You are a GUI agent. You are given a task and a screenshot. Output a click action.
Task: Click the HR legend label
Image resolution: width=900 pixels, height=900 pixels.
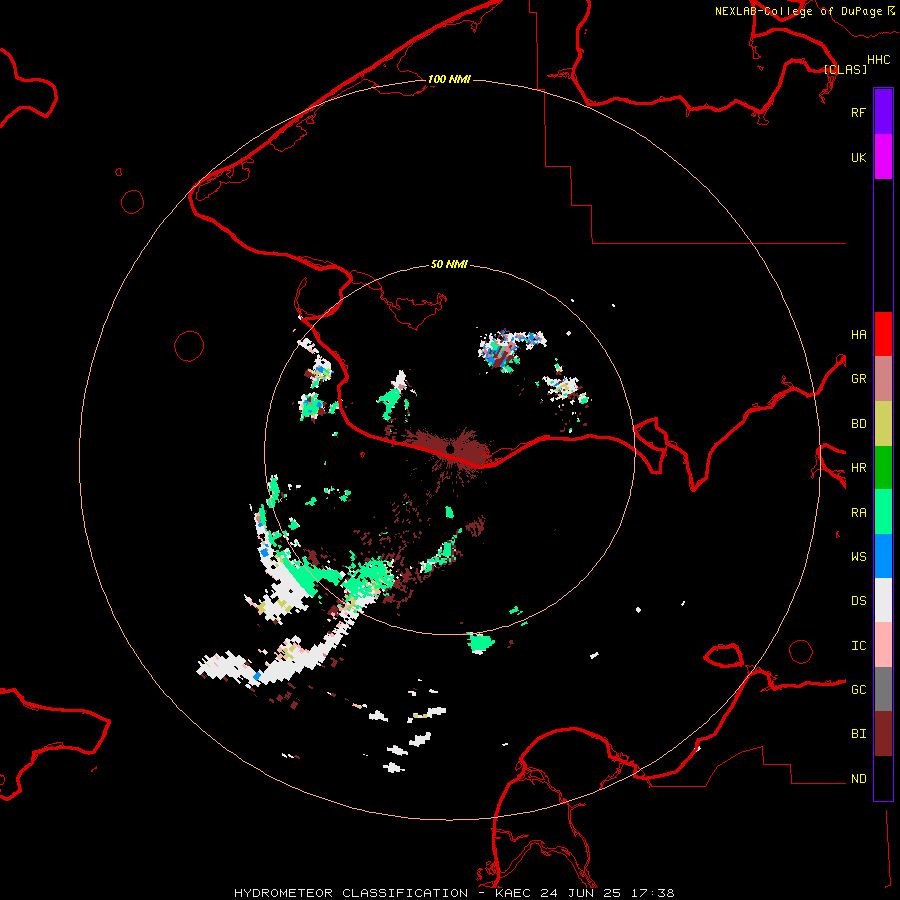coord(858,468)
